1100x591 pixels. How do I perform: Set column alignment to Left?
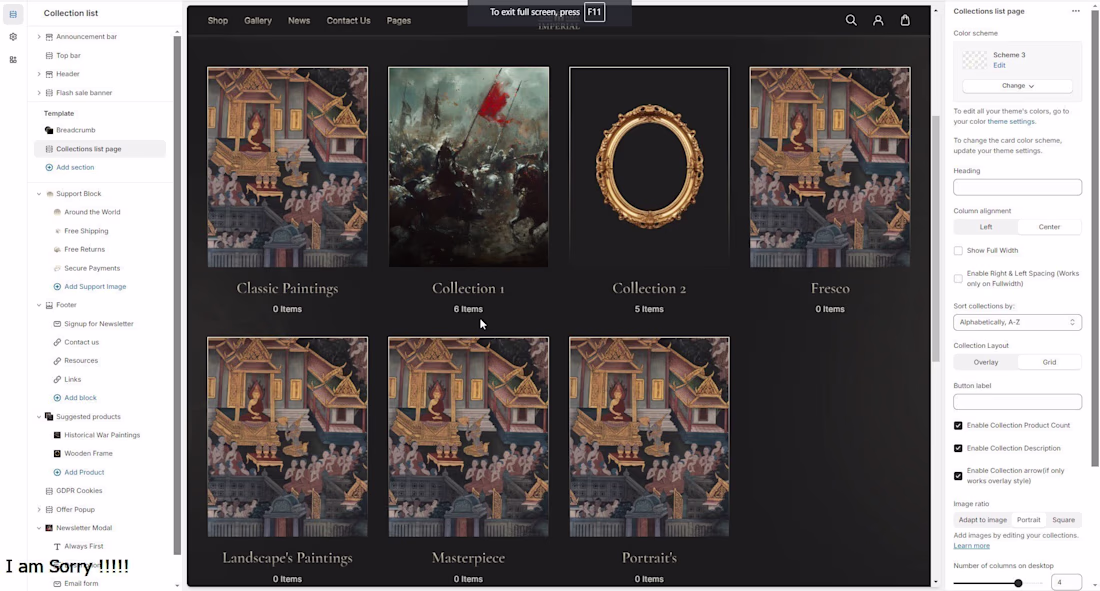point(986,227)
